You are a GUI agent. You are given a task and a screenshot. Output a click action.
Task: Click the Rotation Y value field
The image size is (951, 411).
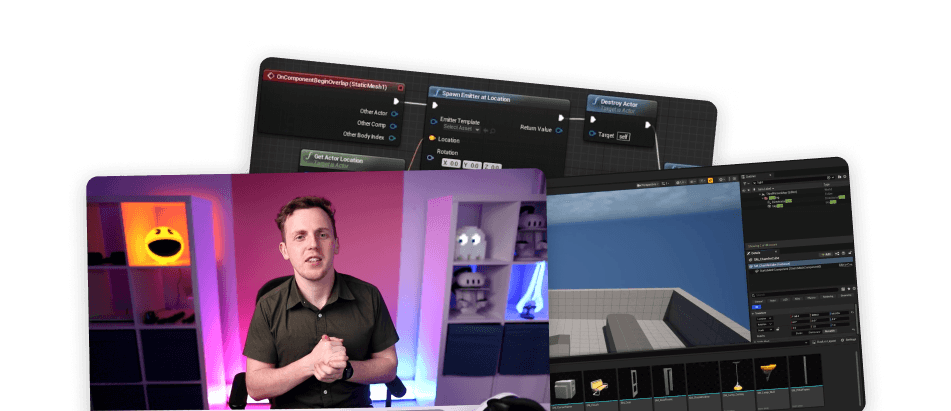471,165
